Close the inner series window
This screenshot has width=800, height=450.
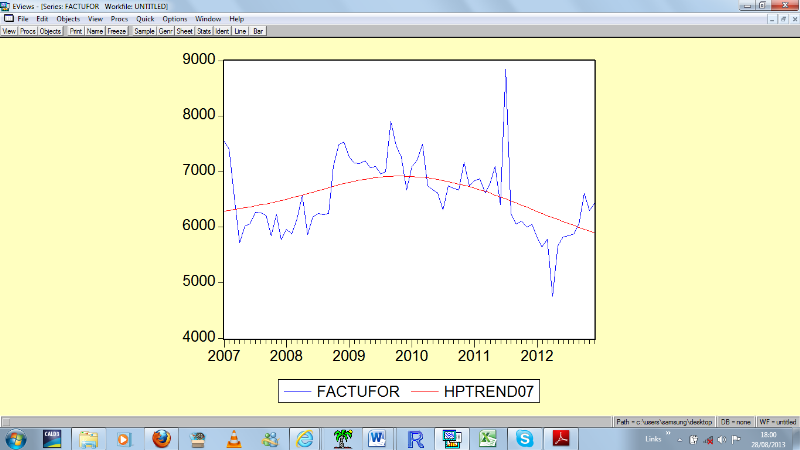[794, 19]
